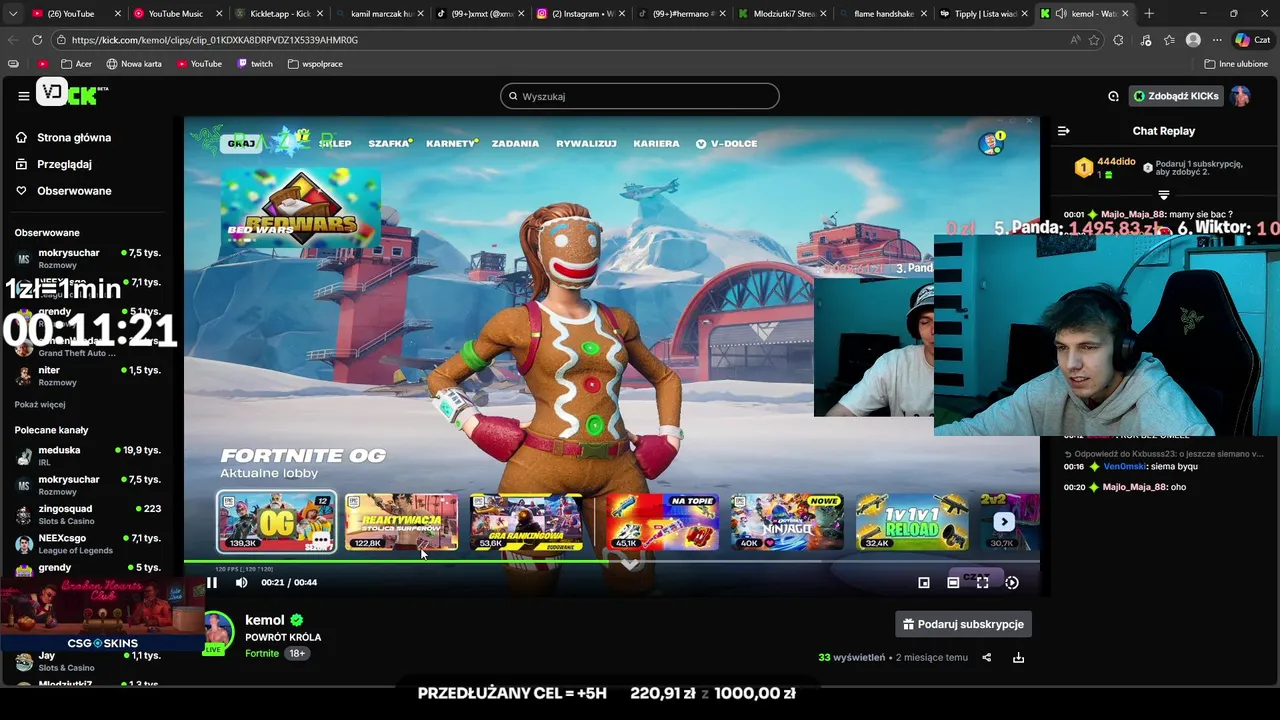This screenshot has width=1280, height=720.
Task: Close the YouTube Music tab
Action: (x=219, y=14)
